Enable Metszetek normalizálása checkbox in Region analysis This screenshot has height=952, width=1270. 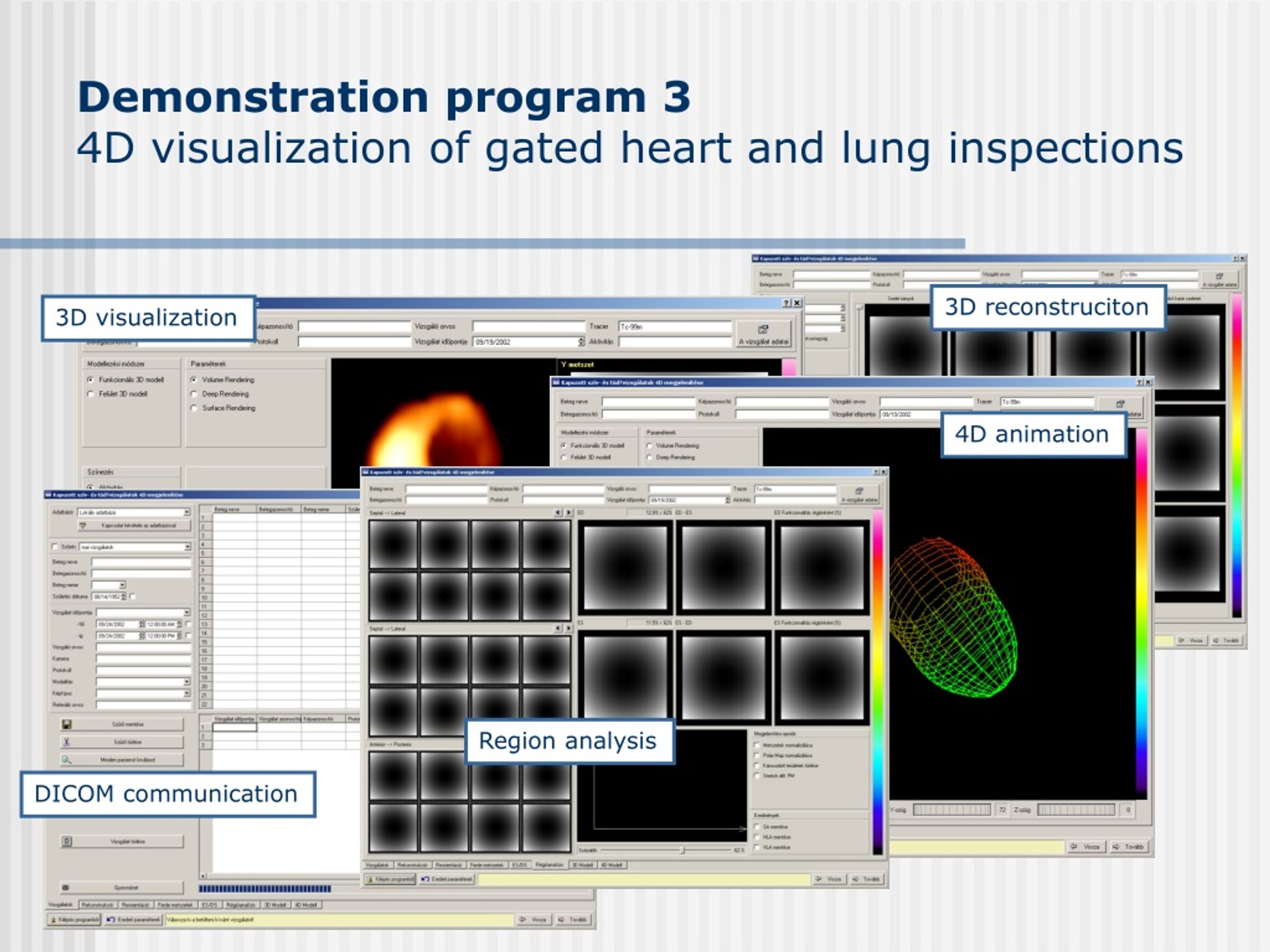757,745
